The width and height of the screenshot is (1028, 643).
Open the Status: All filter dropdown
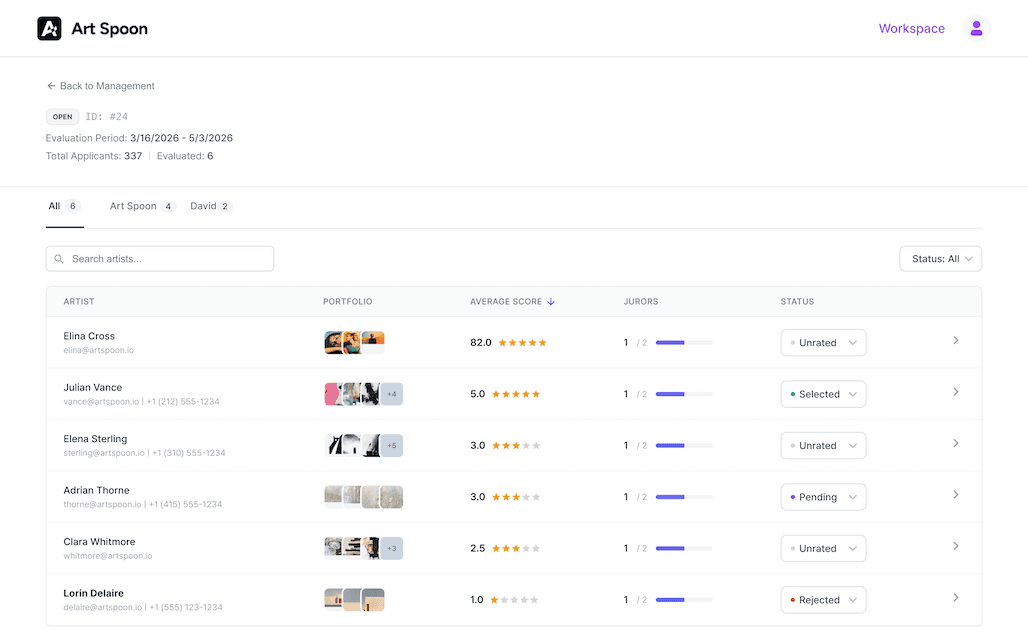[x=939, y=258]
